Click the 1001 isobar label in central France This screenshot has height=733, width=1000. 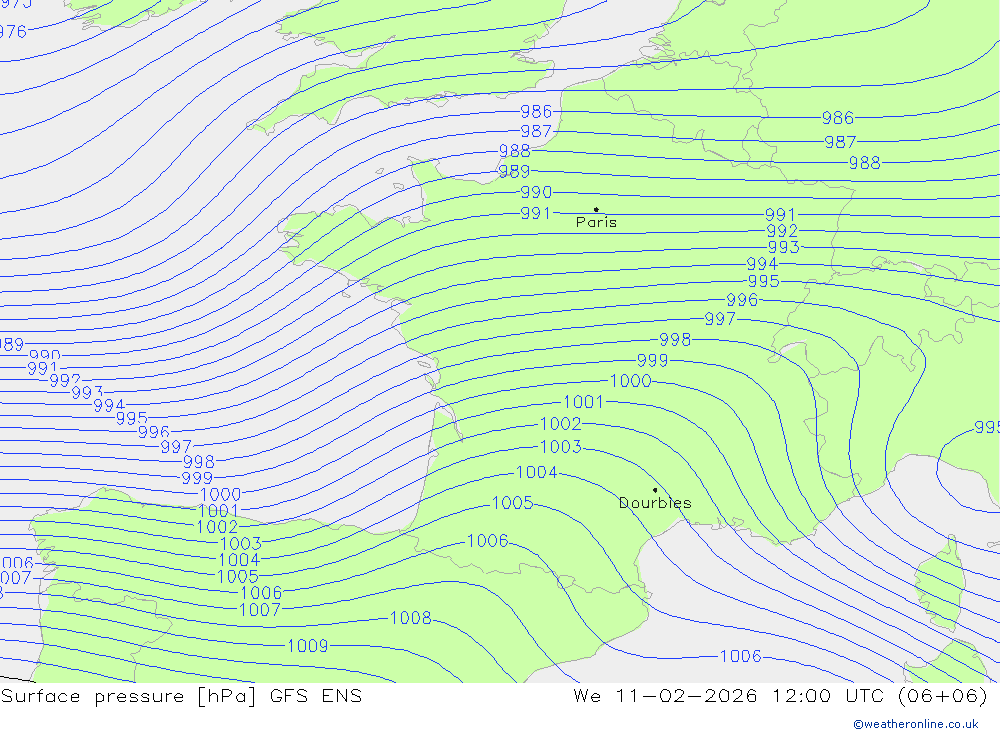pyautogui.click(x=583, y=402)
